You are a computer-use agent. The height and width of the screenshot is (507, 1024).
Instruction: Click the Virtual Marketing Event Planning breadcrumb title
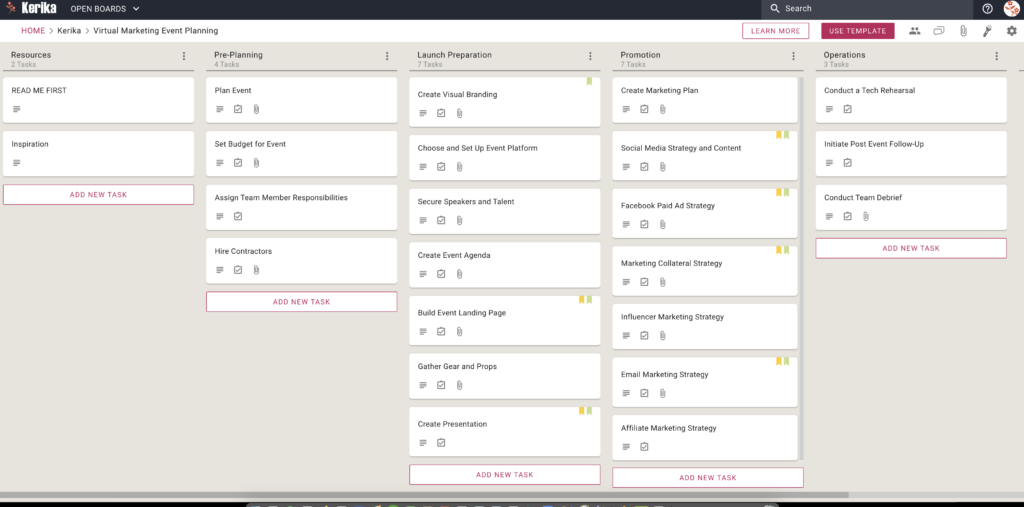(x=155, y=31)
